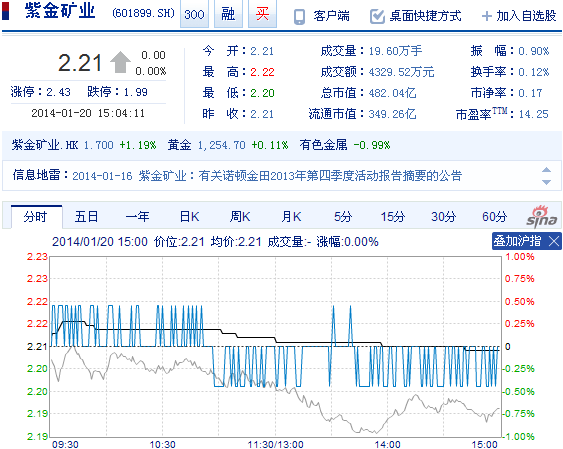Click the down arrow in 信息地雷 box
The height and width of the screenshot is (449, 563).
click(x=546, y=182)
